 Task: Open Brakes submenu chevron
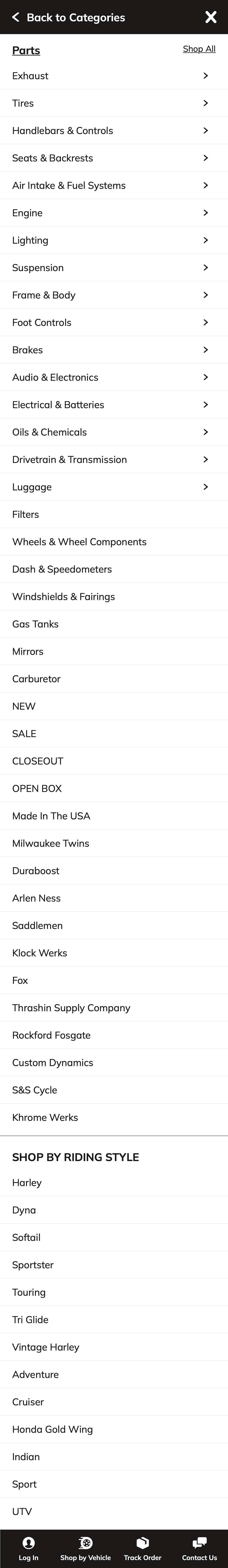[206, 349]
